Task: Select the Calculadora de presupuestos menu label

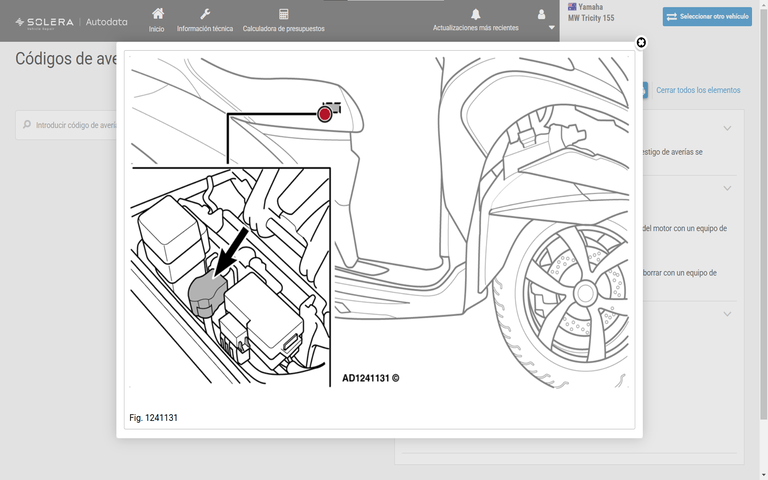Action: point(283,29)
